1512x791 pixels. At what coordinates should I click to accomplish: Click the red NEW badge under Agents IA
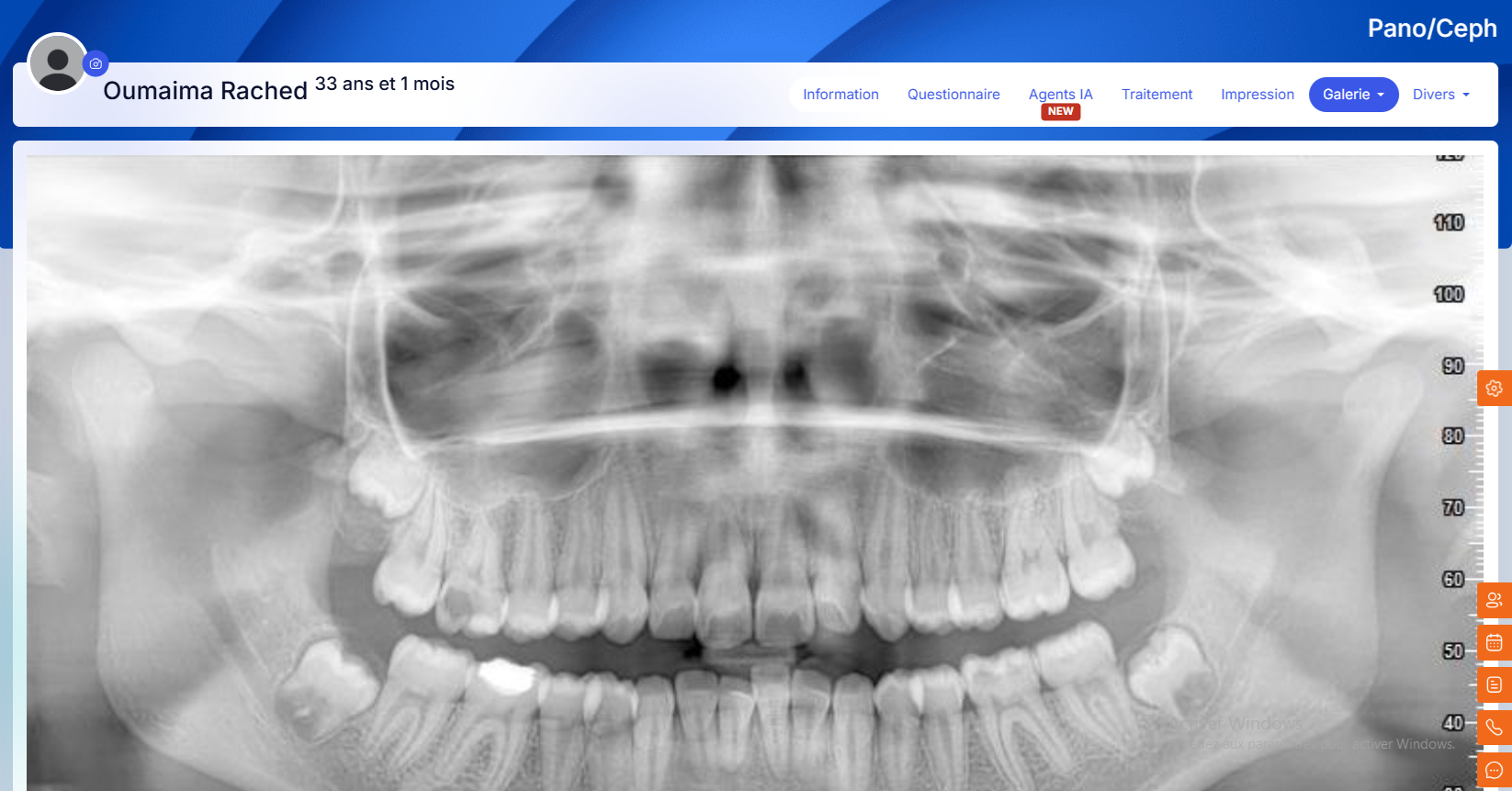[x=1060, y=112]
